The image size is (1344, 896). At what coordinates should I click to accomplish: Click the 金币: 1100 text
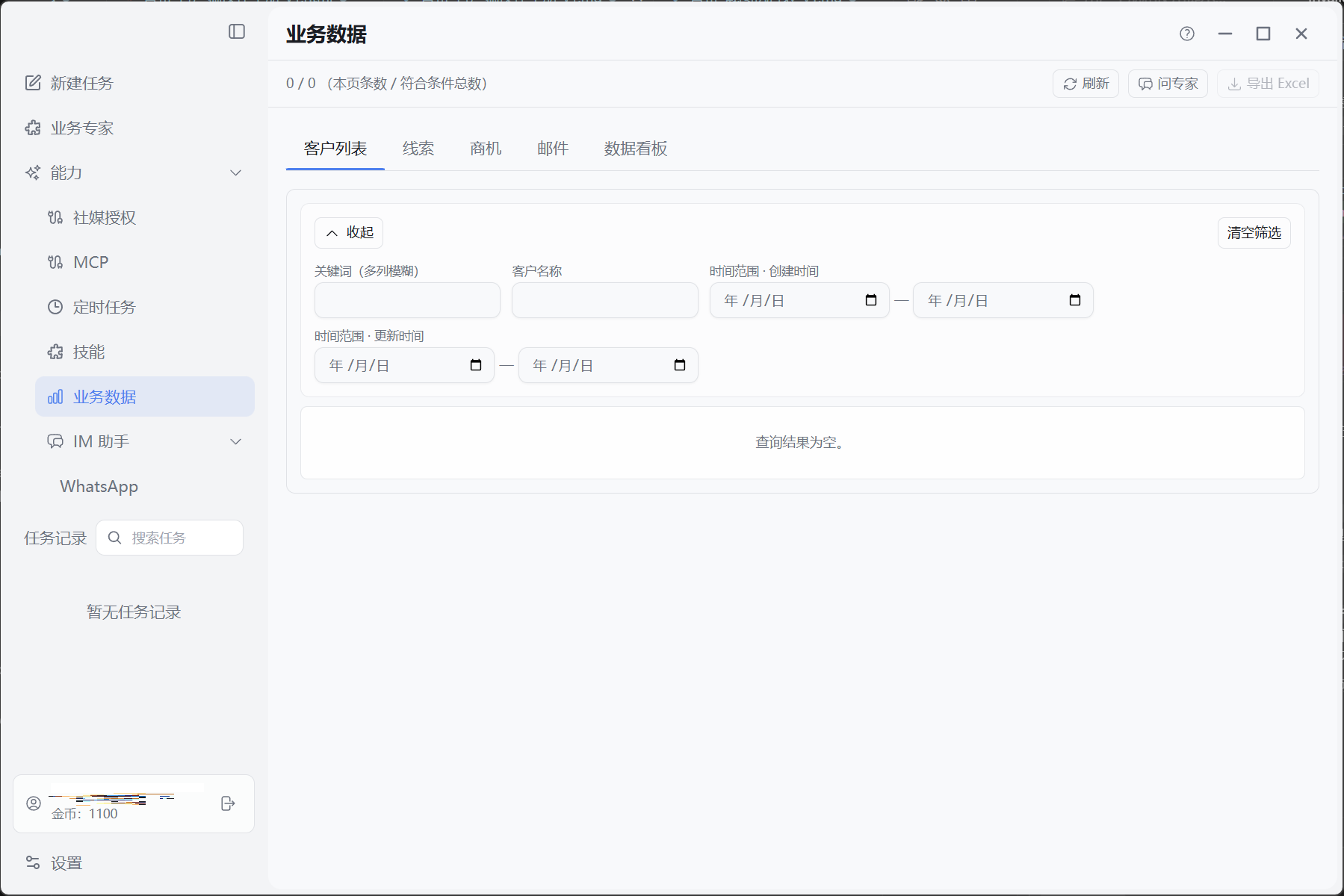tap(84, 814)
